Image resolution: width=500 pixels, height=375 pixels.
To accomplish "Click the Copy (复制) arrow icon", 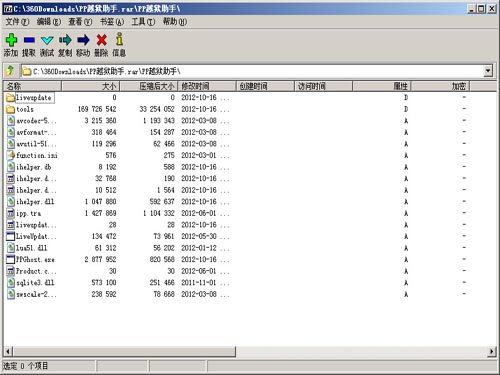I will (x=65, y=40).
